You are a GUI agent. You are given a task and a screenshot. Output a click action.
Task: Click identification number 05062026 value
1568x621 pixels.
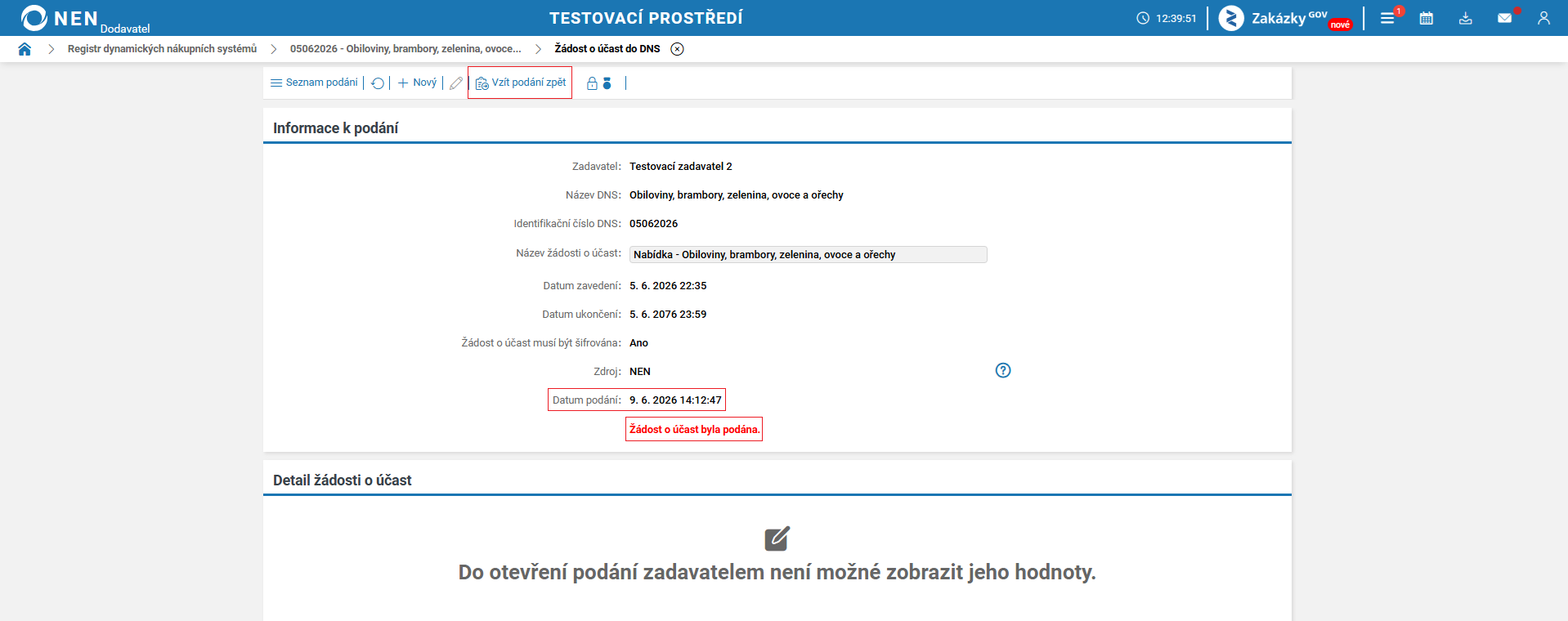pos(653,224)
